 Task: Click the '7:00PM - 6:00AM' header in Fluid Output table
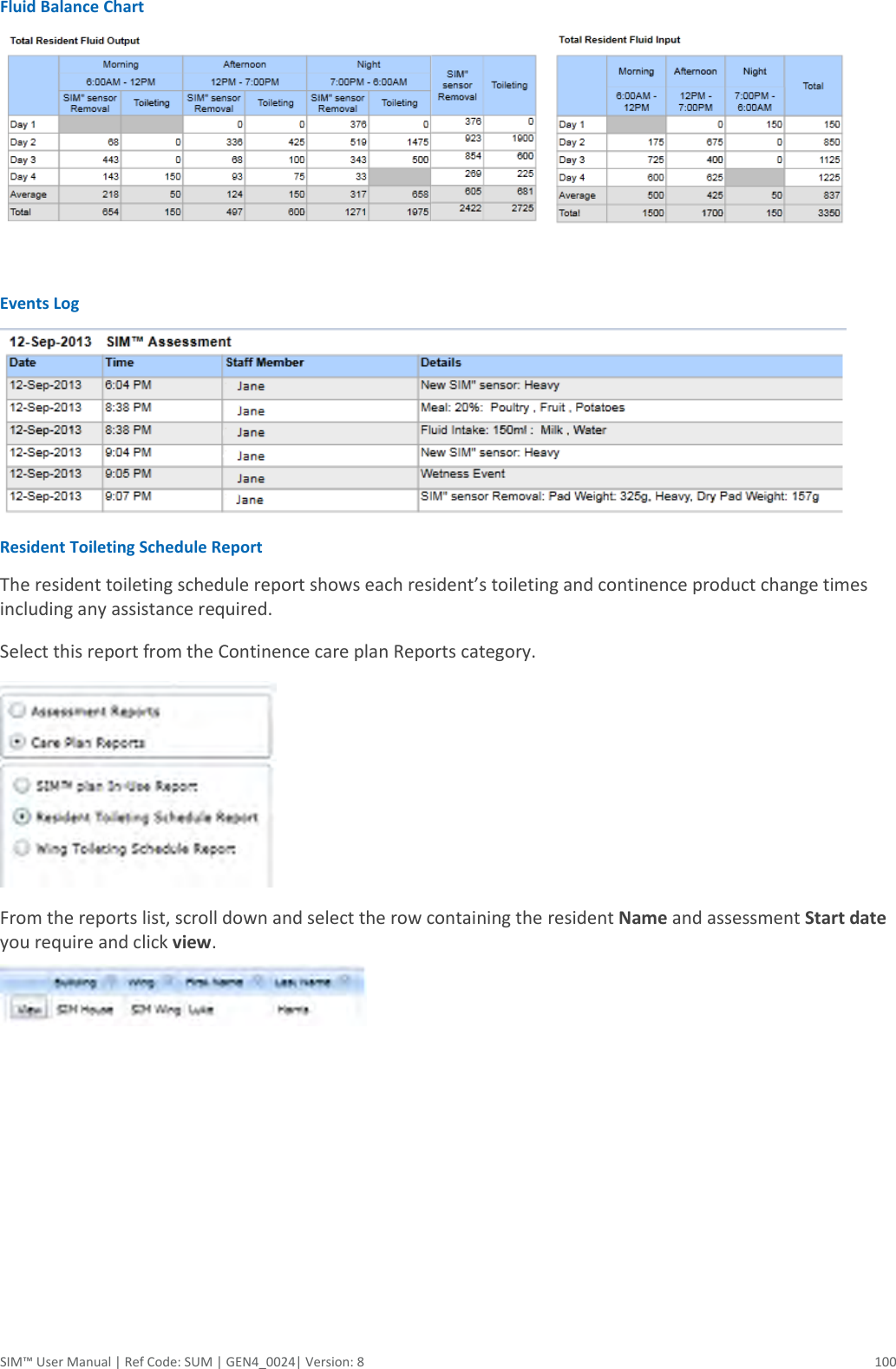[x=369, y=82]
